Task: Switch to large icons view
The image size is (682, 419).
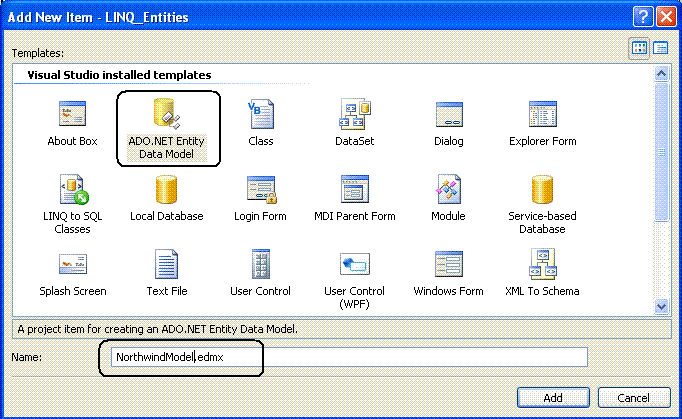Action: click(x=639, y=48)
